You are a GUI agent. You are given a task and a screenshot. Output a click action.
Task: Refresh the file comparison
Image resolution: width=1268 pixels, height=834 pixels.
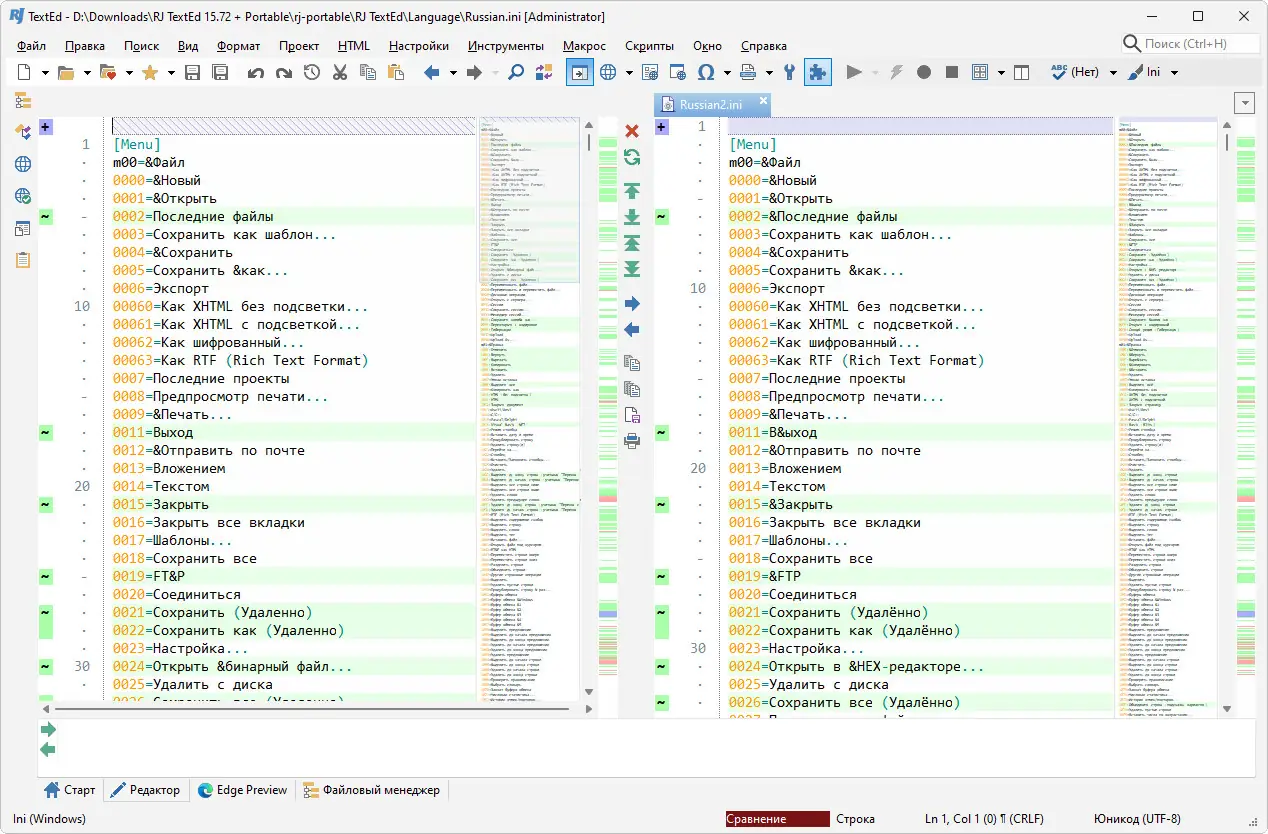pos(631,157)
